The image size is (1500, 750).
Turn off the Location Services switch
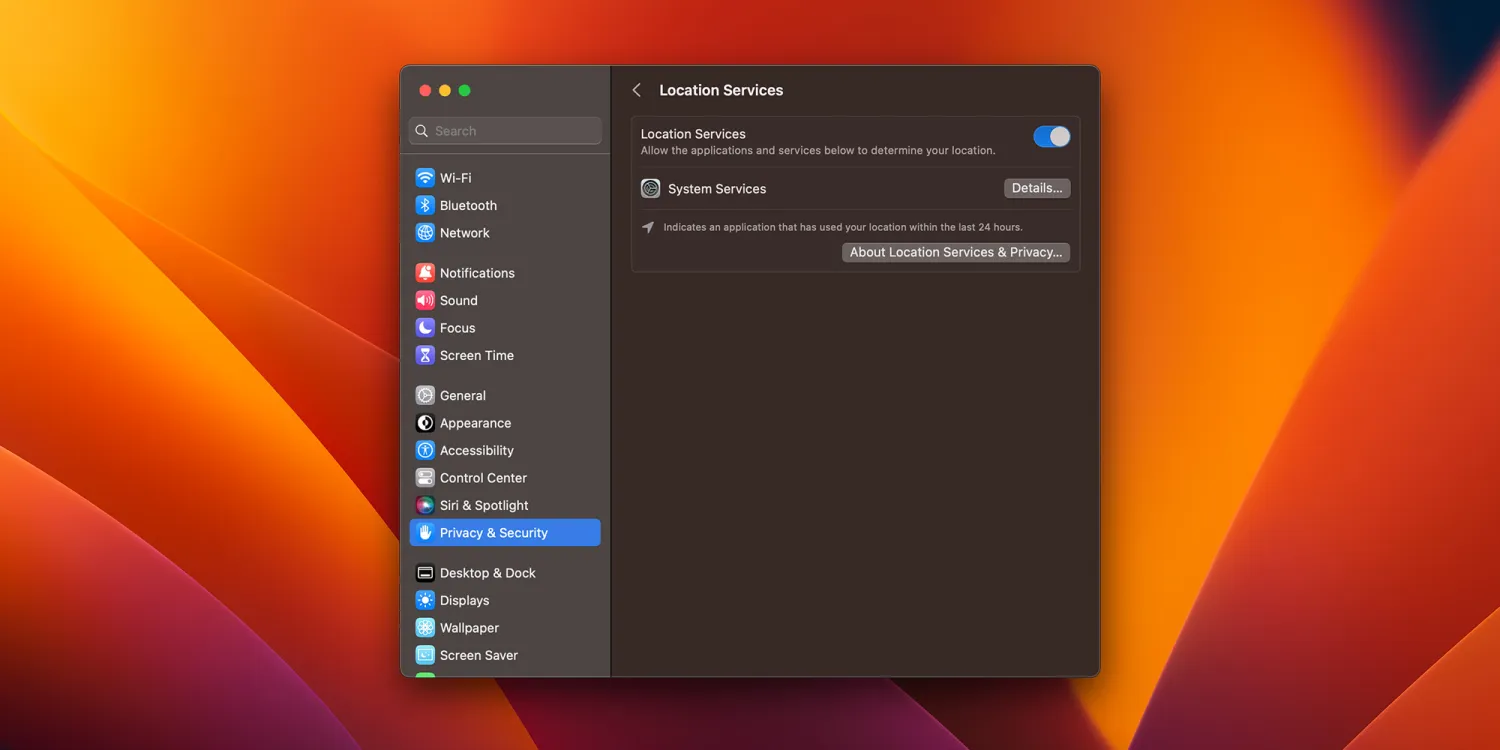pos(1052,137)
